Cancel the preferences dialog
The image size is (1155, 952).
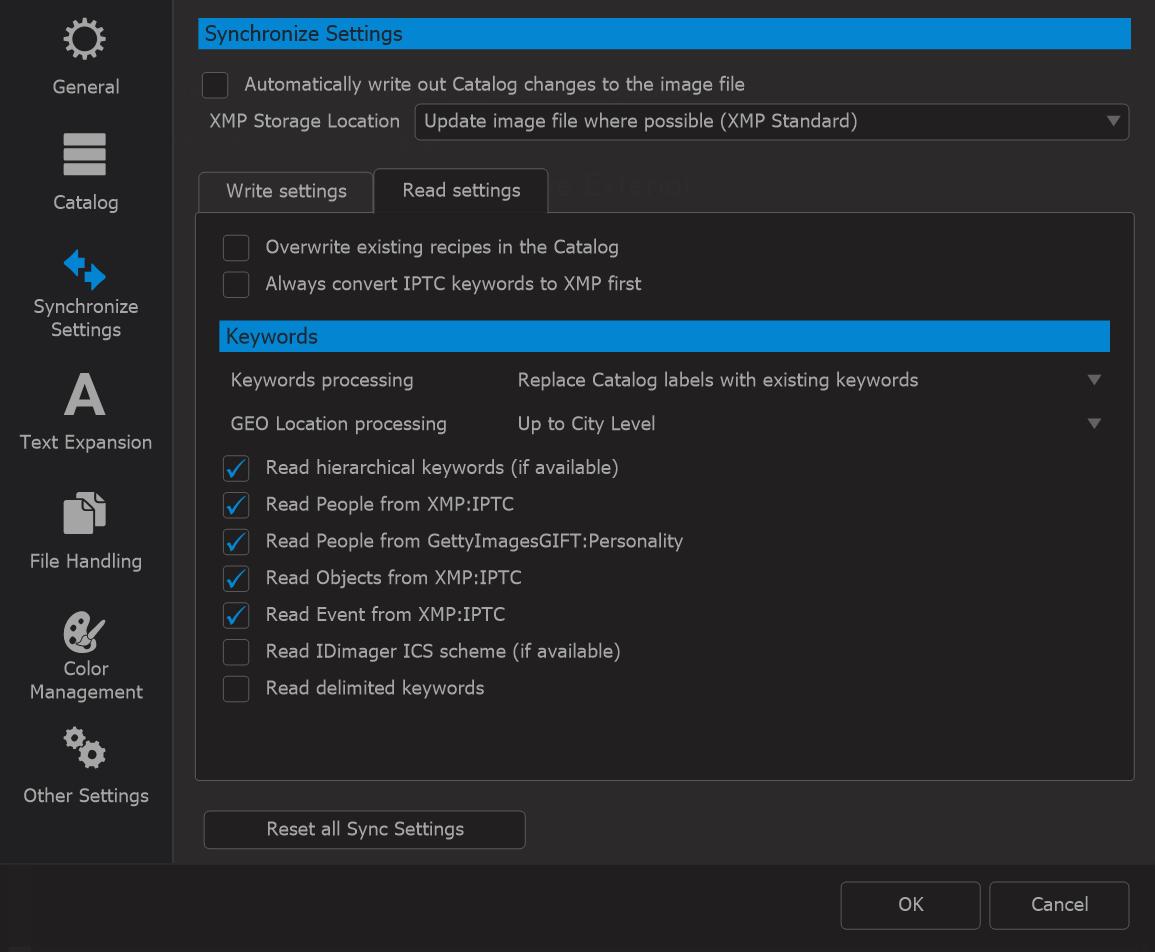click(x=1059, y=905)
